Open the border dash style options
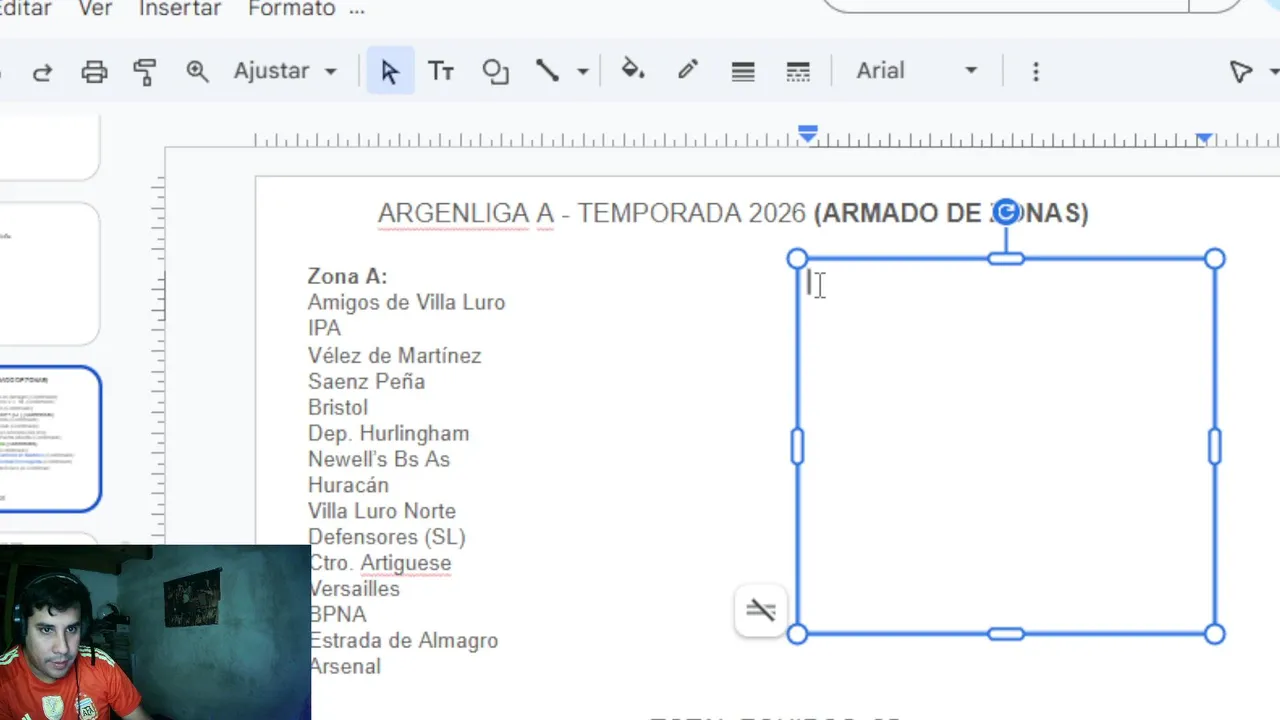The image size is (1280, 720). click(x=798, y=71)
